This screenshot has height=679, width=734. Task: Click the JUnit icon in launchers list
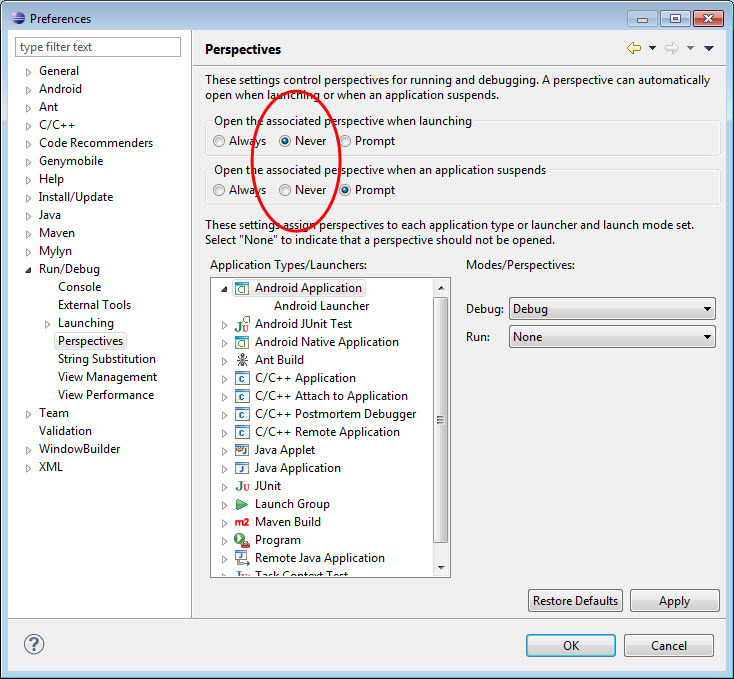(242, 486)
